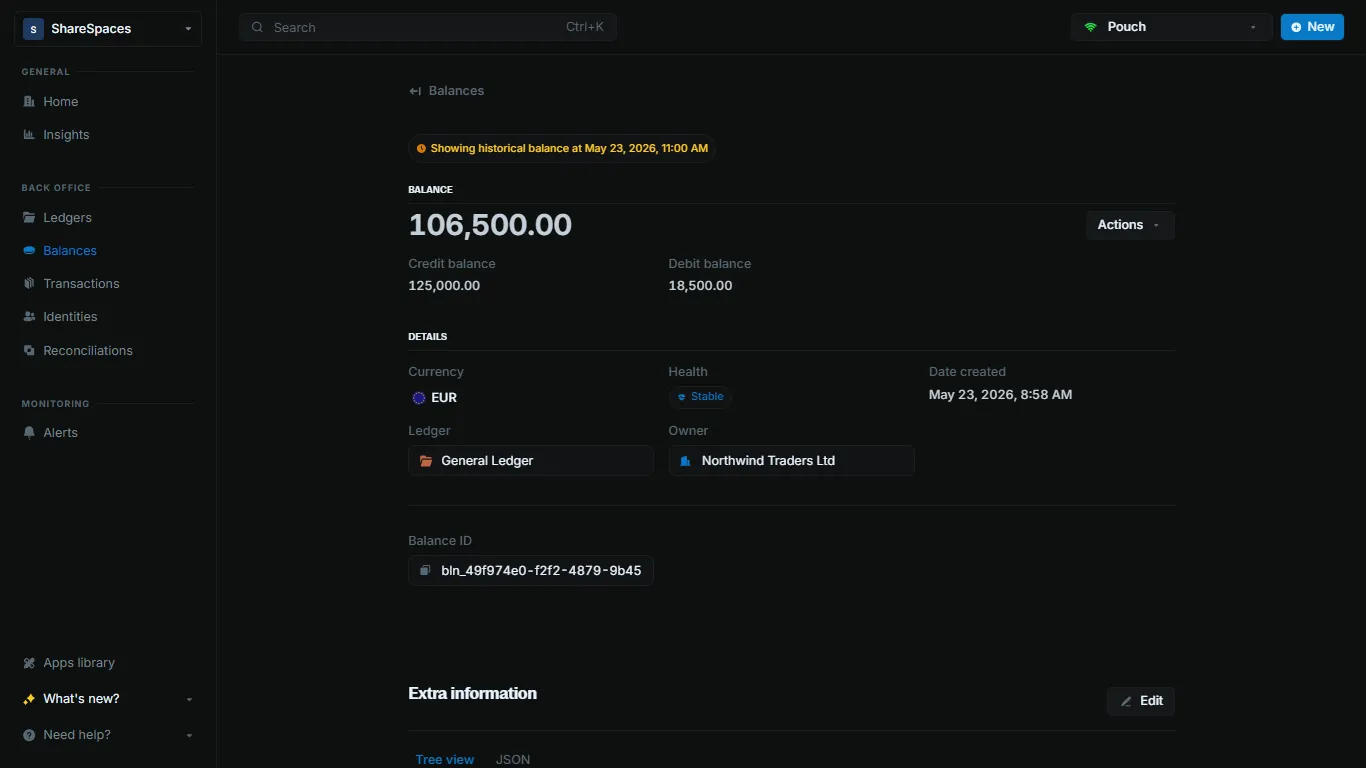Click the Transactions icon in sidebar
This screenshot has height=768, width=1366.
click(x=29, y=283)
